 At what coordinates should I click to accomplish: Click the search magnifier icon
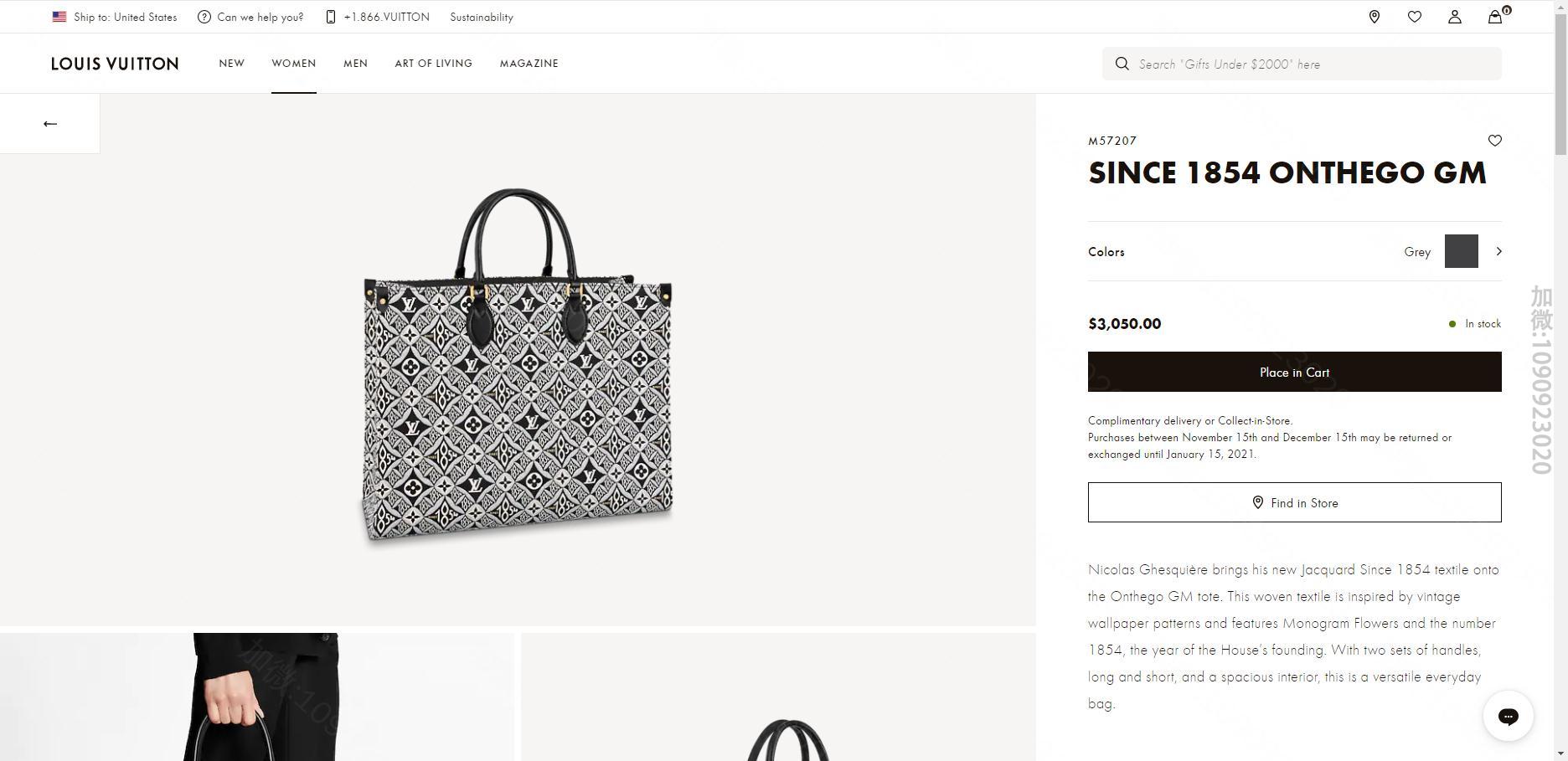pos(1122,64)
